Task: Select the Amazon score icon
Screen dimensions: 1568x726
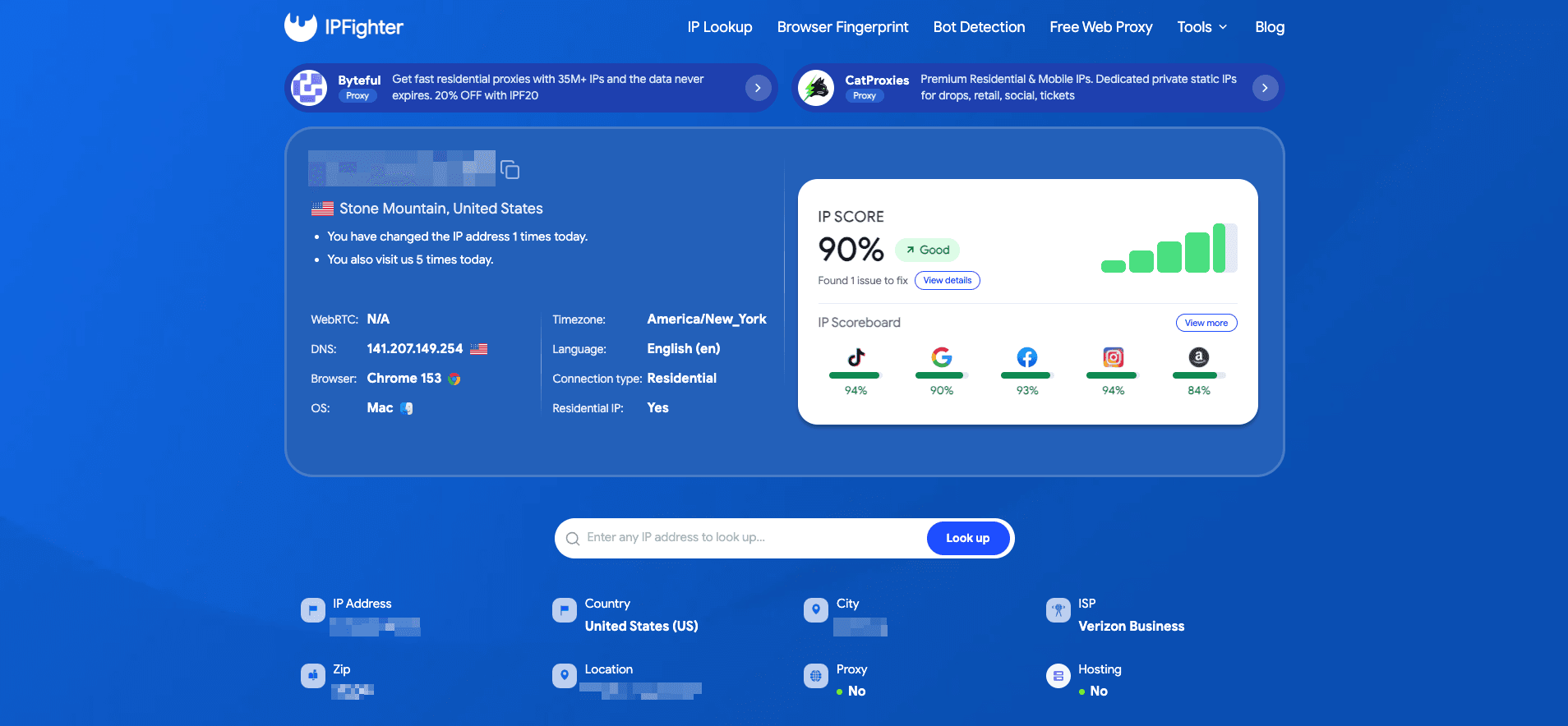Action: click(1199, 357)
